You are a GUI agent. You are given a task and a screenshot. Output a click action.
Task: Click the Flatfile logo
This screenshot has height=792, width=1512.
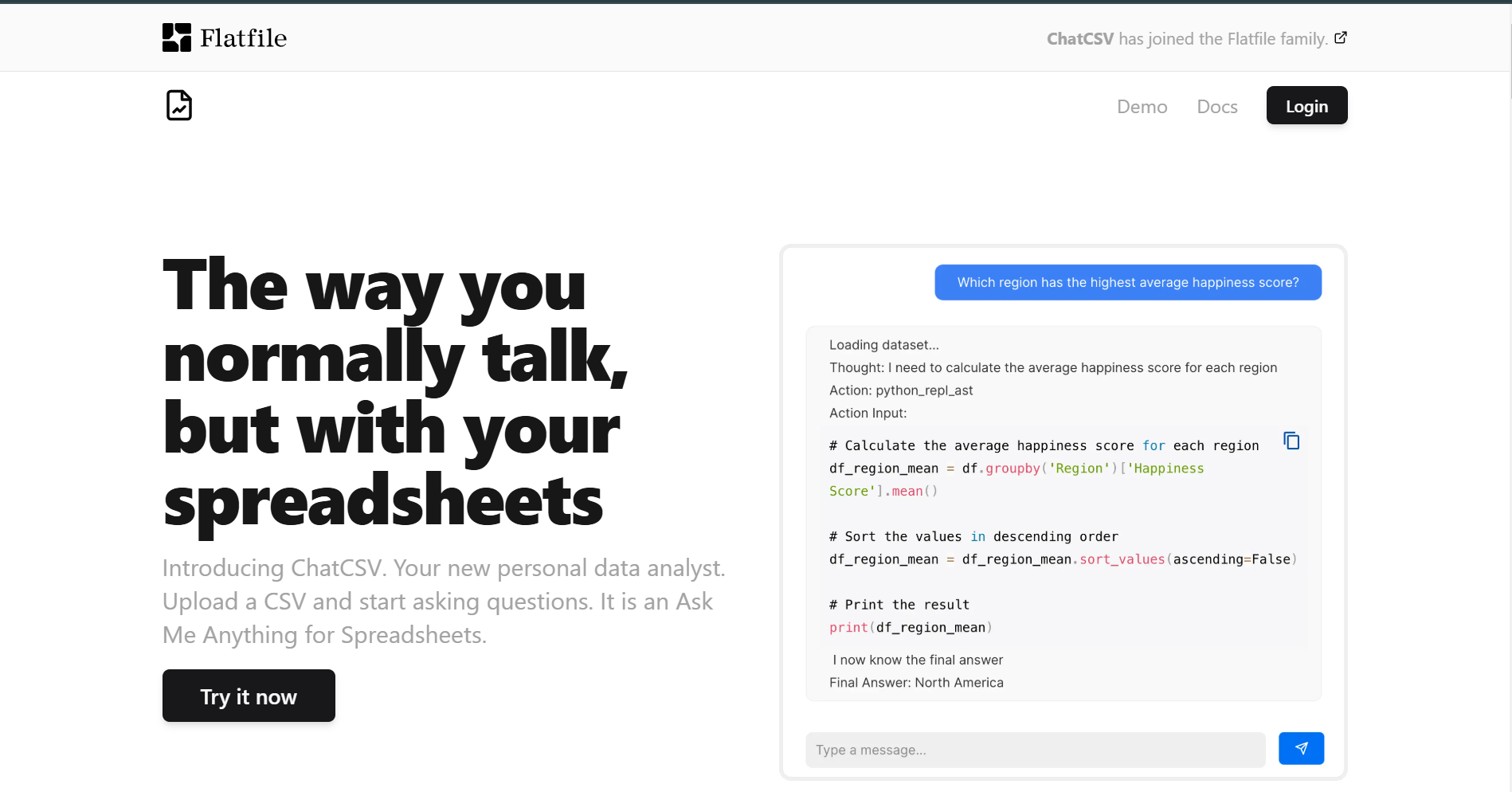coord(225,37)
